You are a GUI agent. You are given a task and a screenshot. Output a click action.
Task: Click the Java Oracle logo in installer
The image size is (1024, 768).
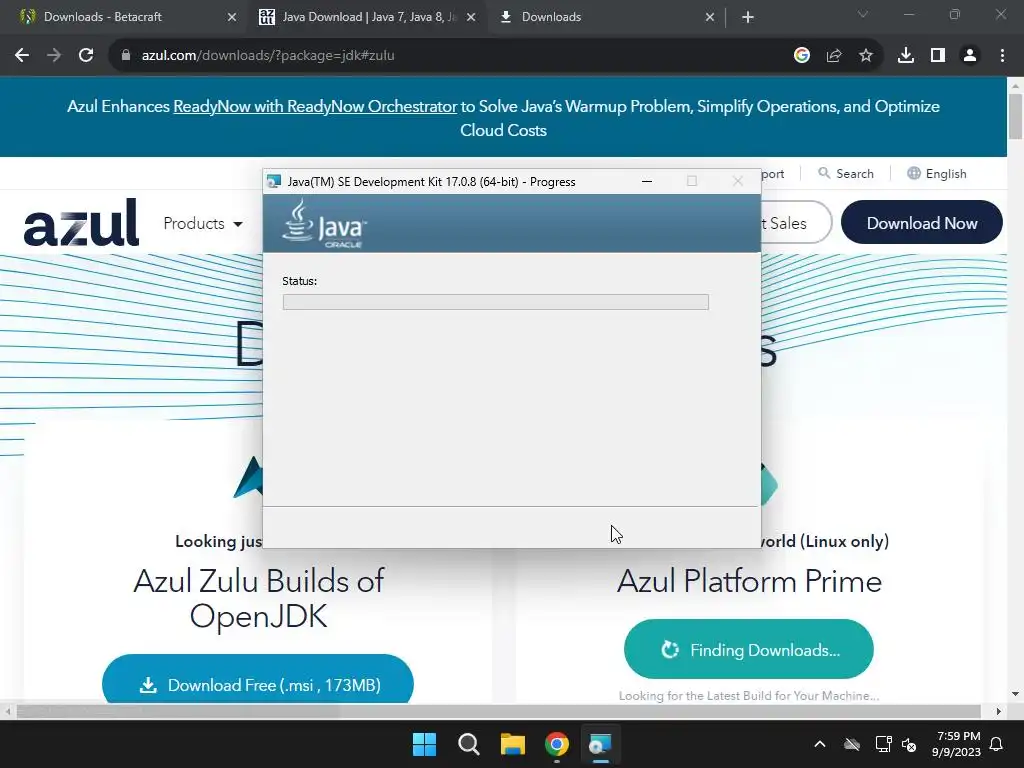pos(324,223)
